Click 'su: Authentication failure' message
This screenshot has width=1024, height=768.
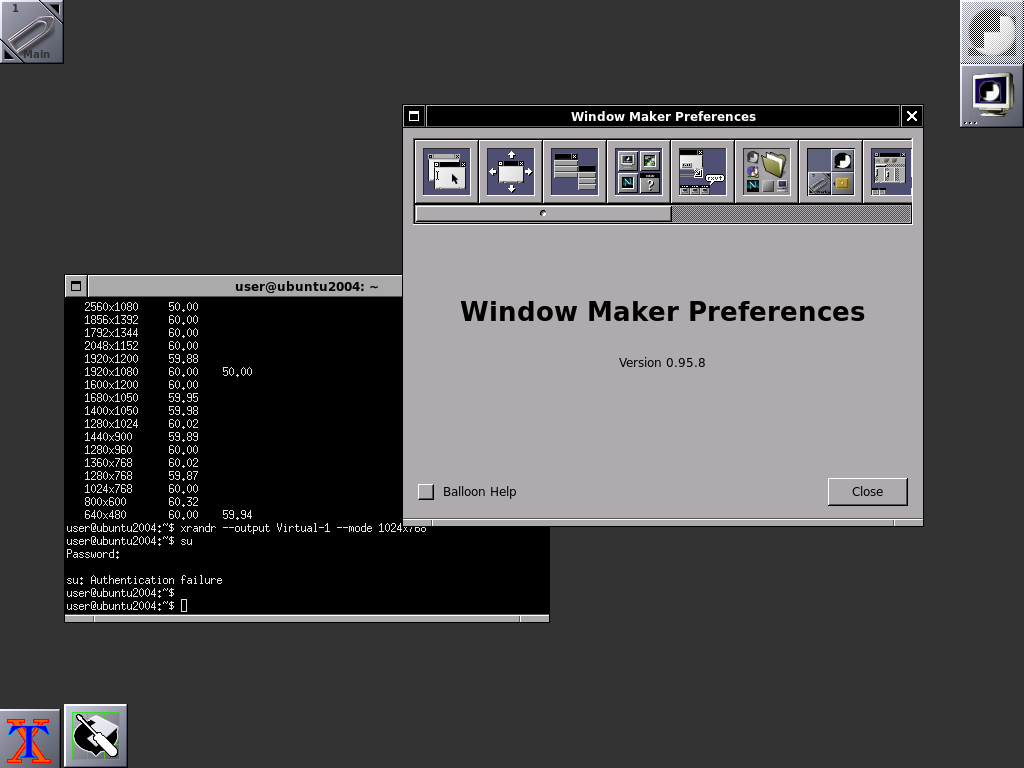tap(144, 581)
